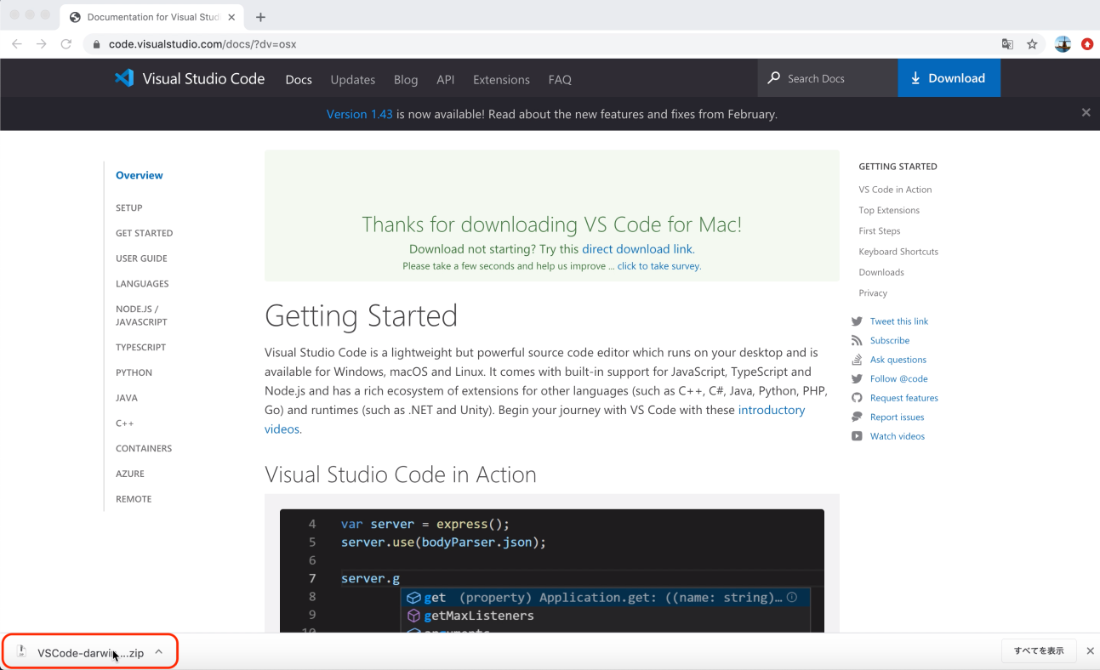The width and height of the screenshot is (1100, 670).
Task: Open the API nav item
Action: coord(445,79)
